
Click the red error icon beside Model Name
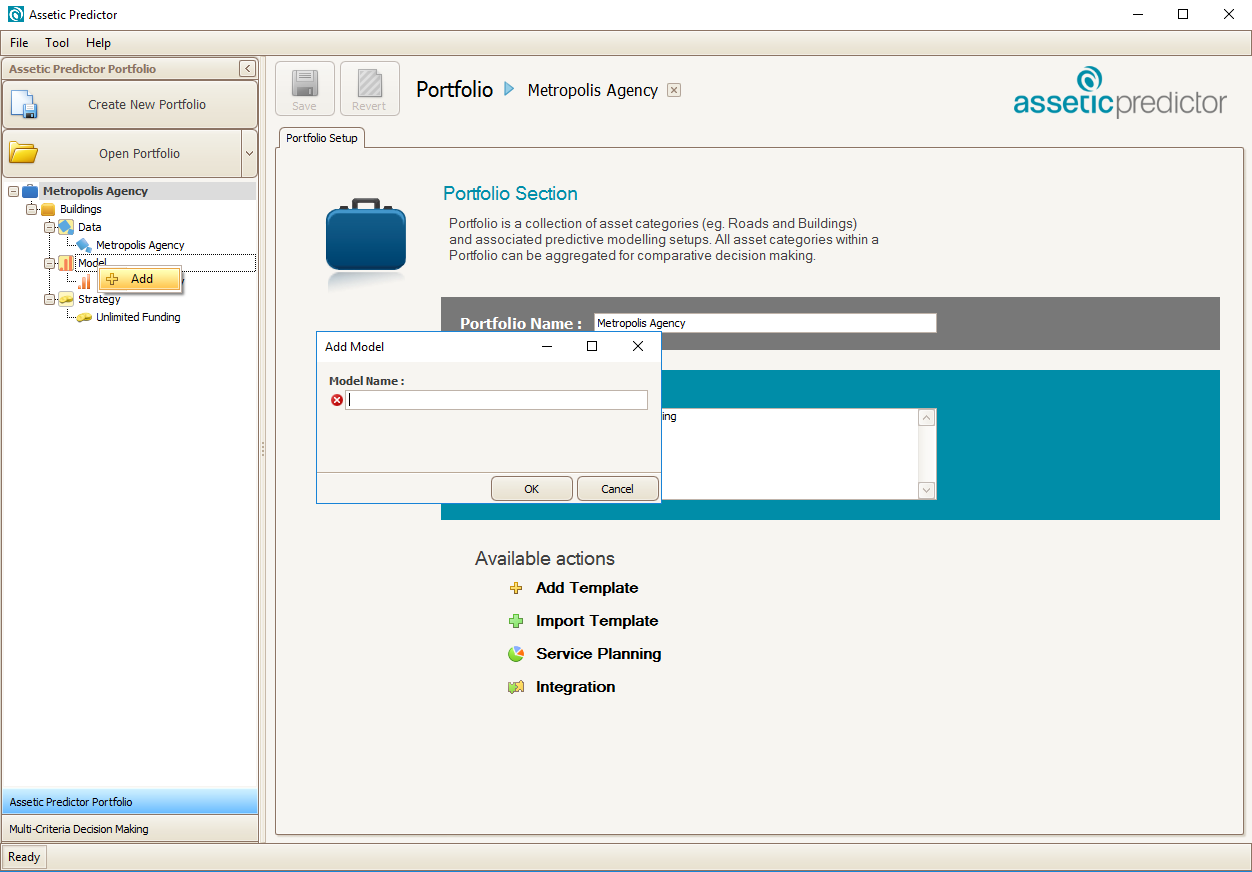pyautogui.click(x=337, y=400)
